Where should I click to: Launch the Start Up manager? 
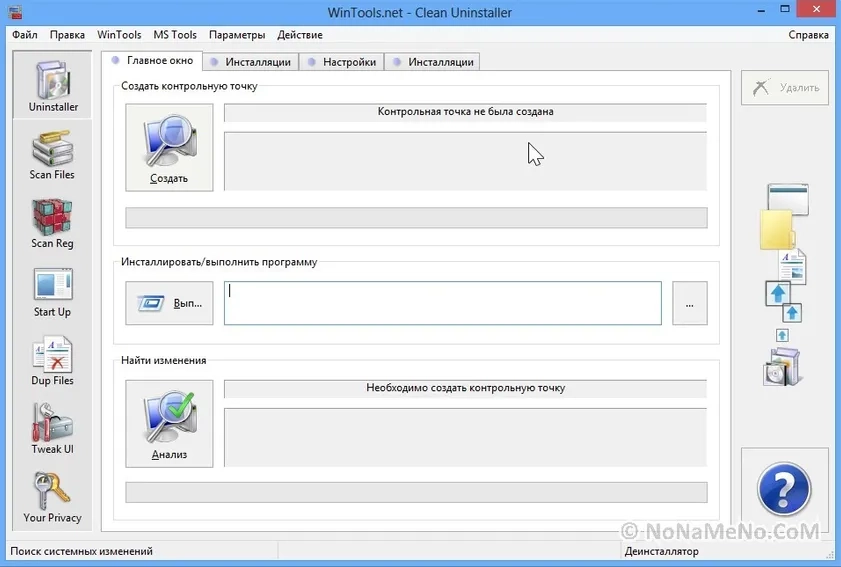[52, 292]
